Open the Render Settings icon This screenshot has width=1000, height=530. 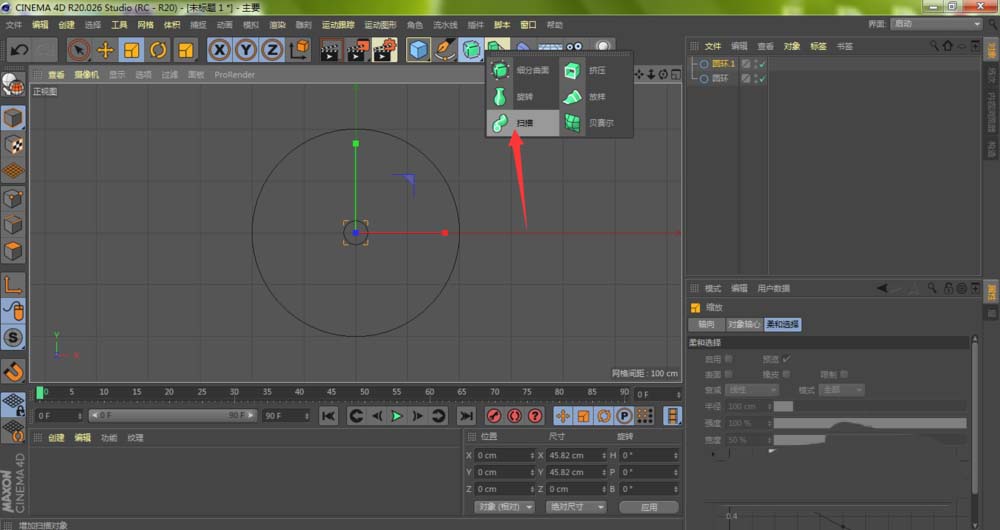384,50
